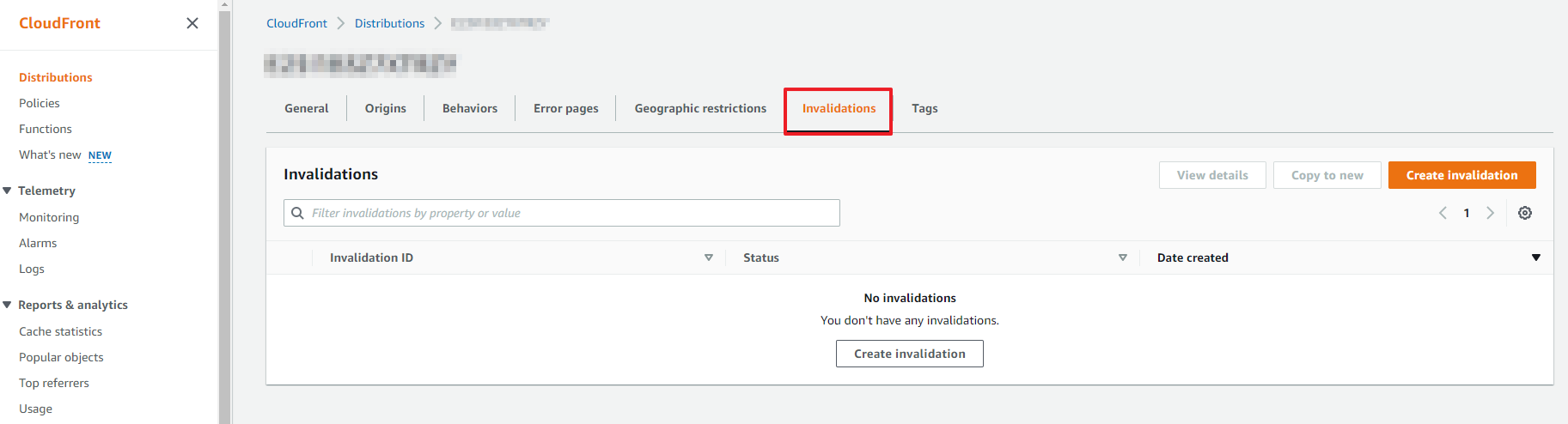1568x424 pixels.
Task: Switch to the Origins tab
Action: coord(386,108)
